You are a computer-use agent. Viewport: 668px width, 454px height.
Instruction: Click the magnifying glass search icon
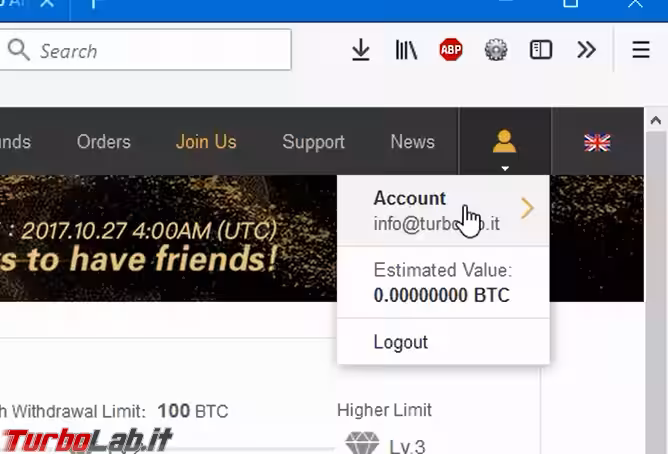(x=18, y=50)
